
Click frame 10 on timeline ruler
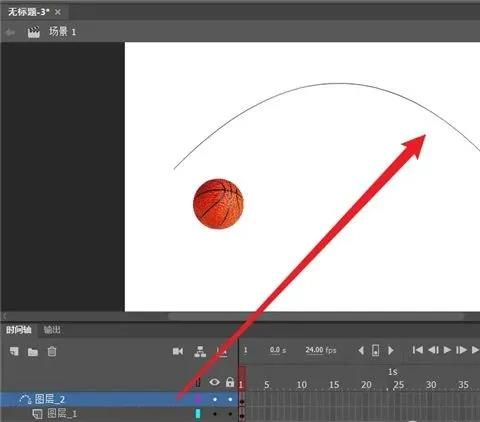(302, 385)
